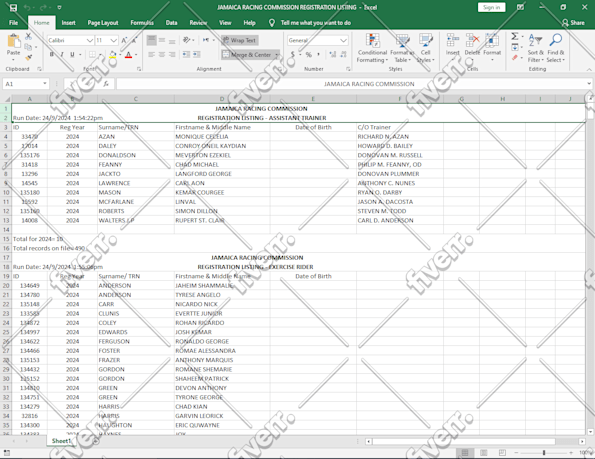Click the Format Painter brush icon
The width and height of the screenshot is (595, 459).
[28, 57]
